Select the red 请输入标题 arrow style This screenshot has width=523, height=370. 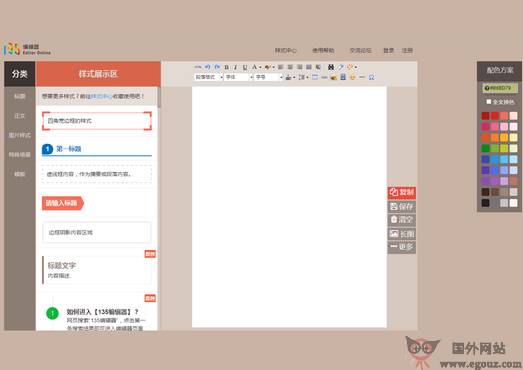(x=63, y=203)
